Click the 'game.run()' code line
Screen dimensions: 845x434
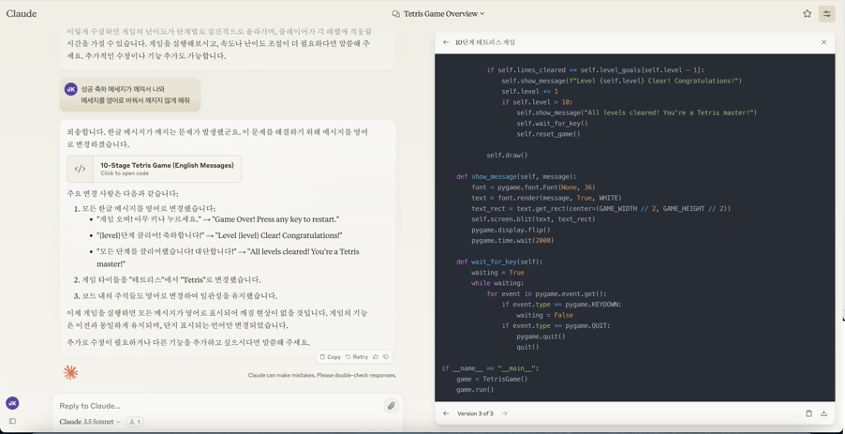(x=475, y=390)
